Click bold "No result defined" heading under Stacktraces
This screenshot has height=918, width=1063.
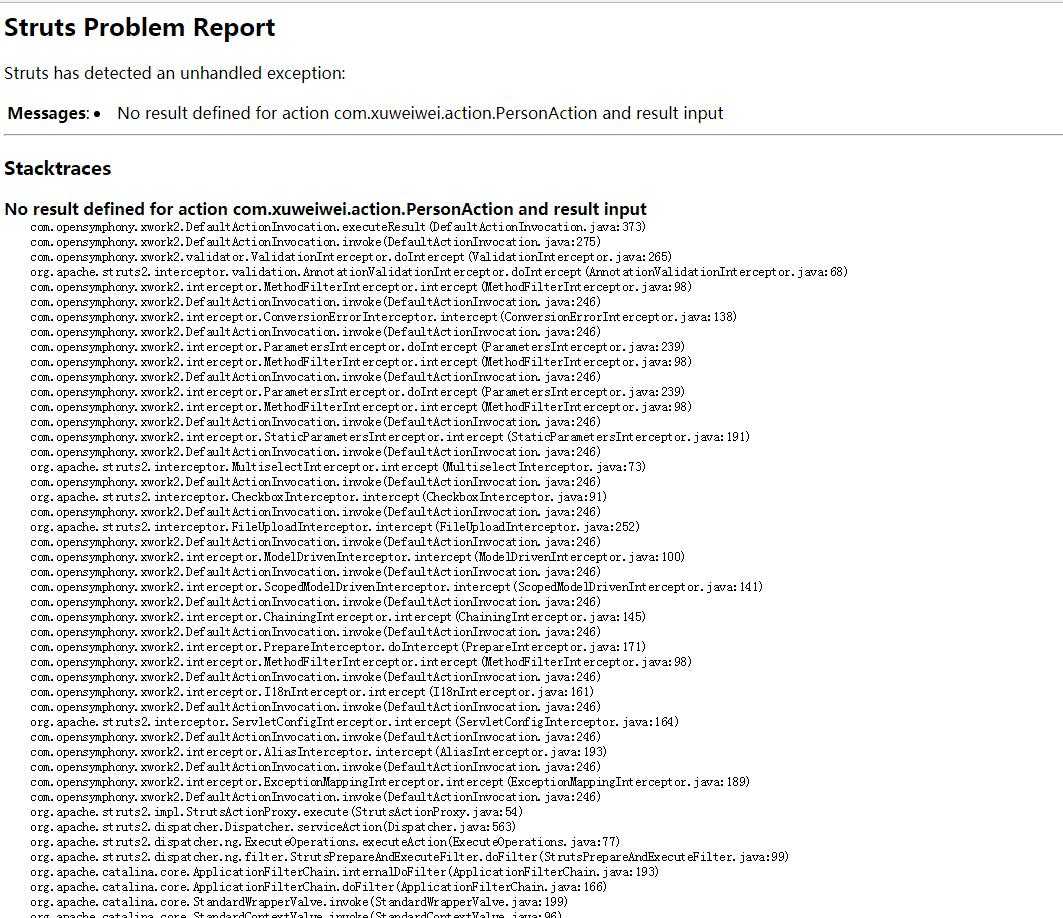[x=325, y=209]
